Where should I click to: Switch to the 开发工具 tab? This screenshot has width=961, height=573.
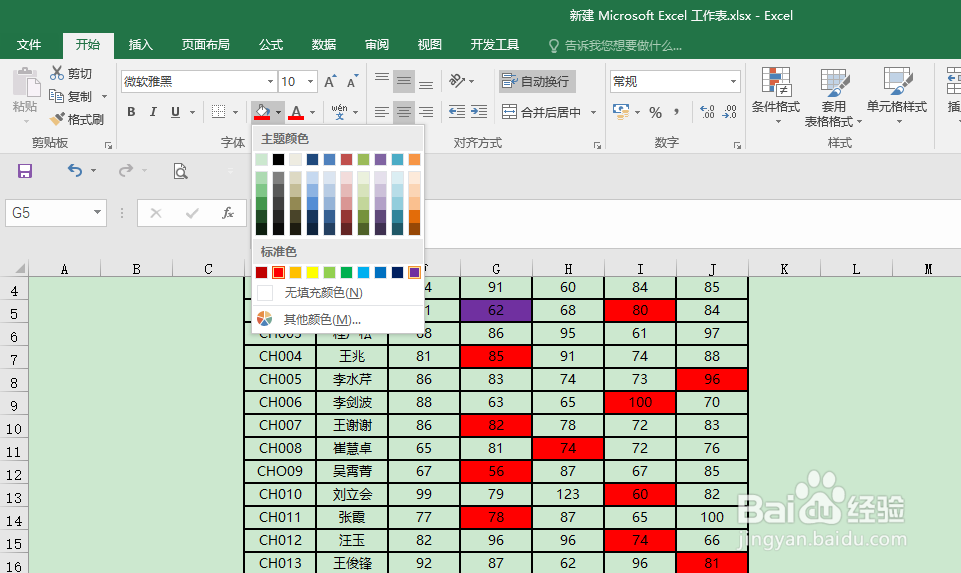(x=495, y=45)
